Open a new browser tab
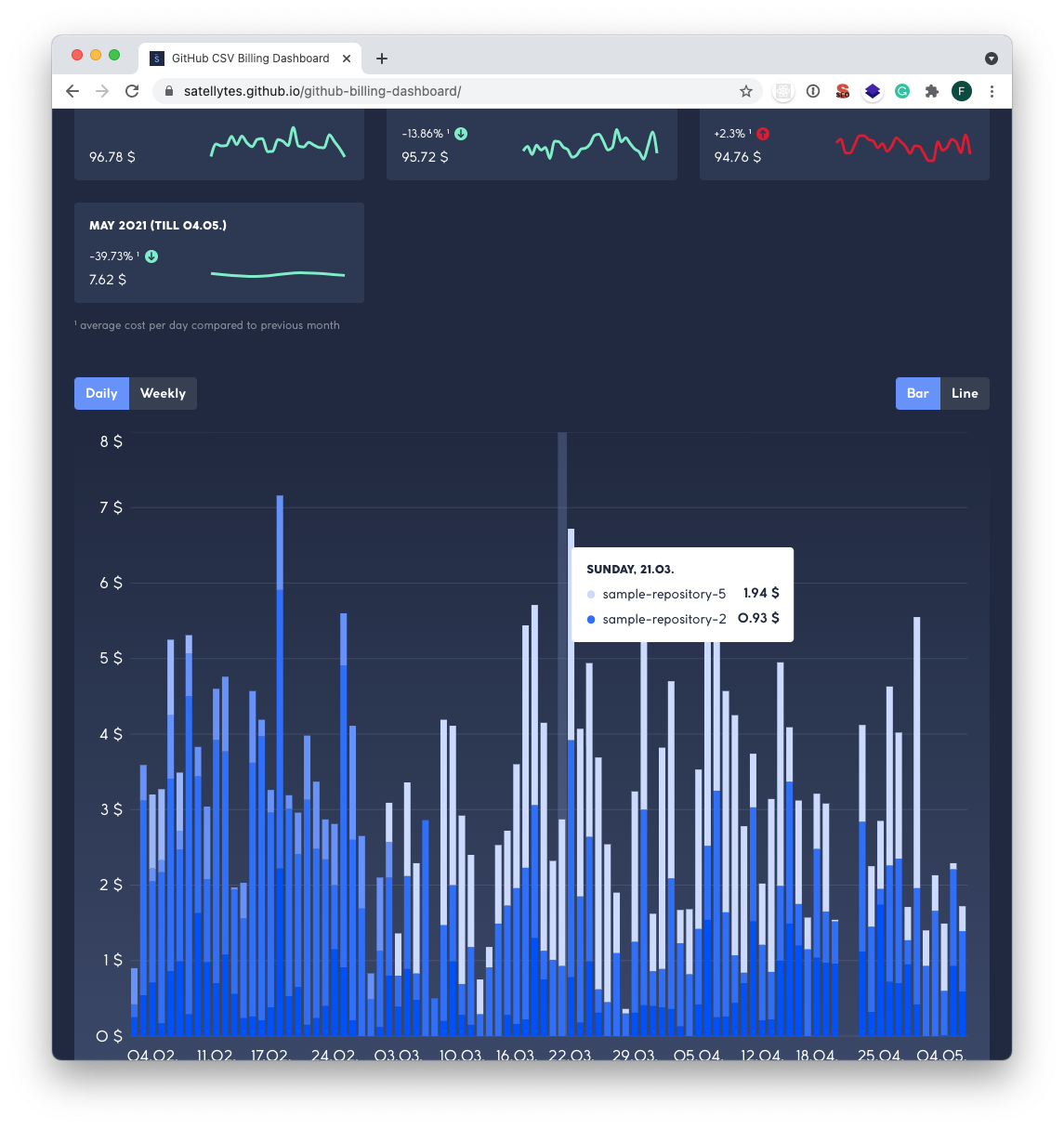This screenshot has width=1064, height=1129. tap(381, 58)
